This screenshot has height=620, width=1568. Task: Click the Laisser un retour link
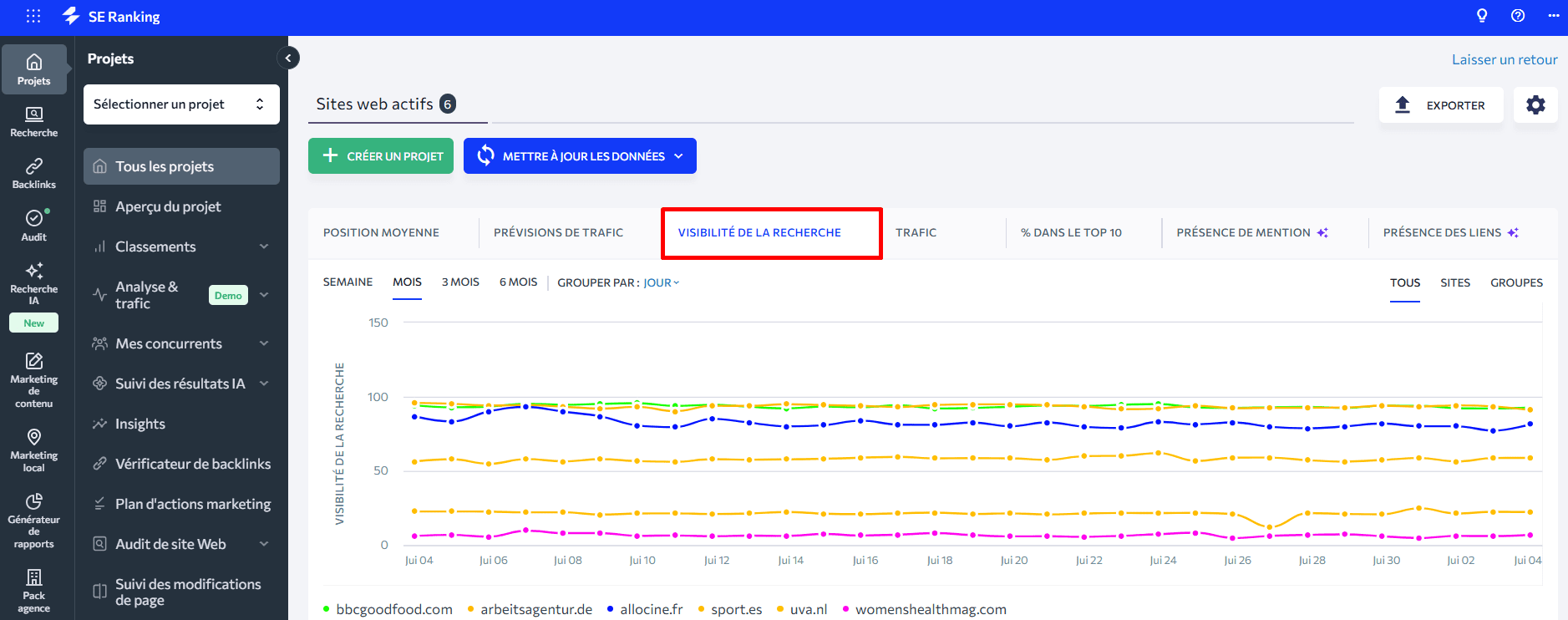(1505, 59)
